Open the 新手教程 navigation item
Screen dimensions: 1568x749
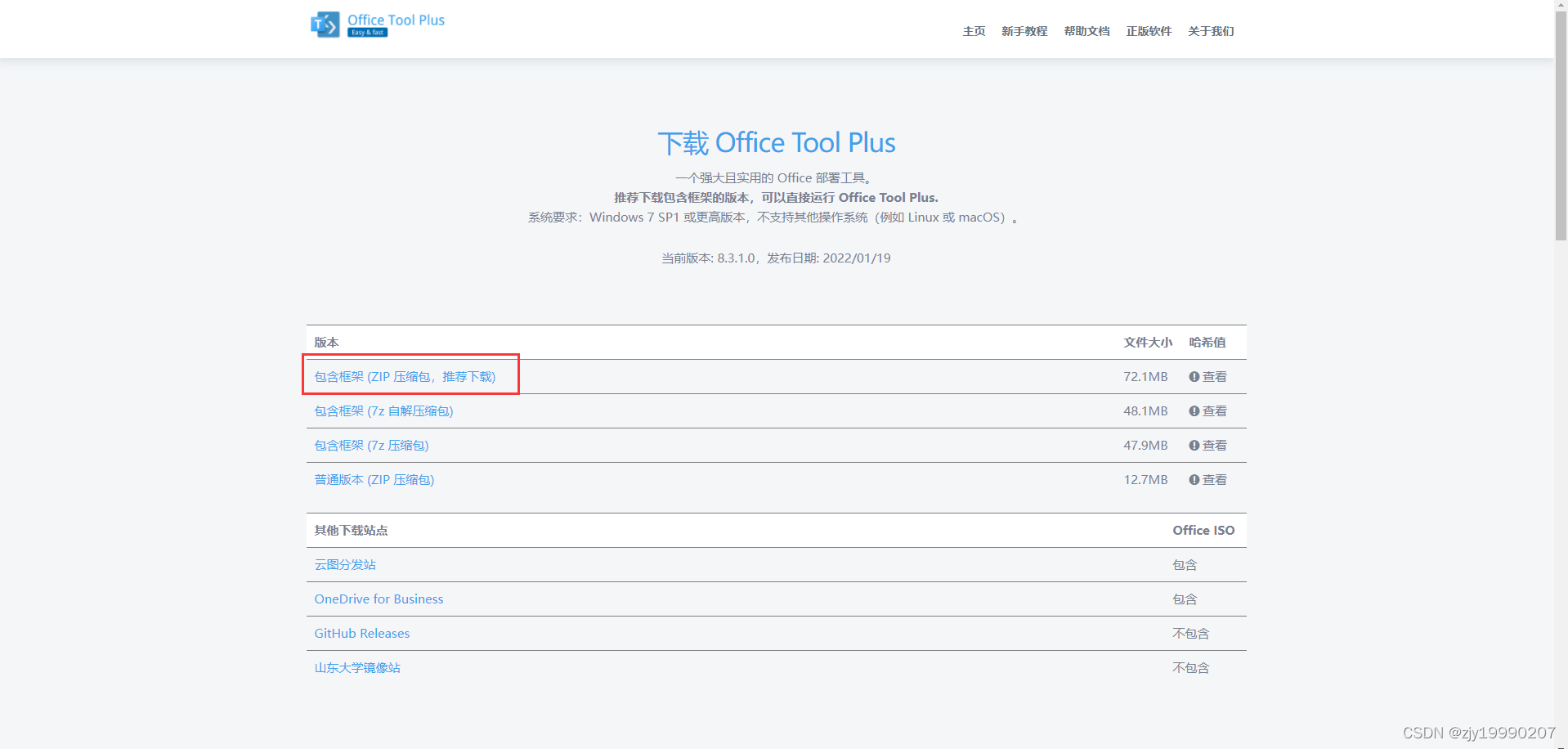[x=1024, y=31]
